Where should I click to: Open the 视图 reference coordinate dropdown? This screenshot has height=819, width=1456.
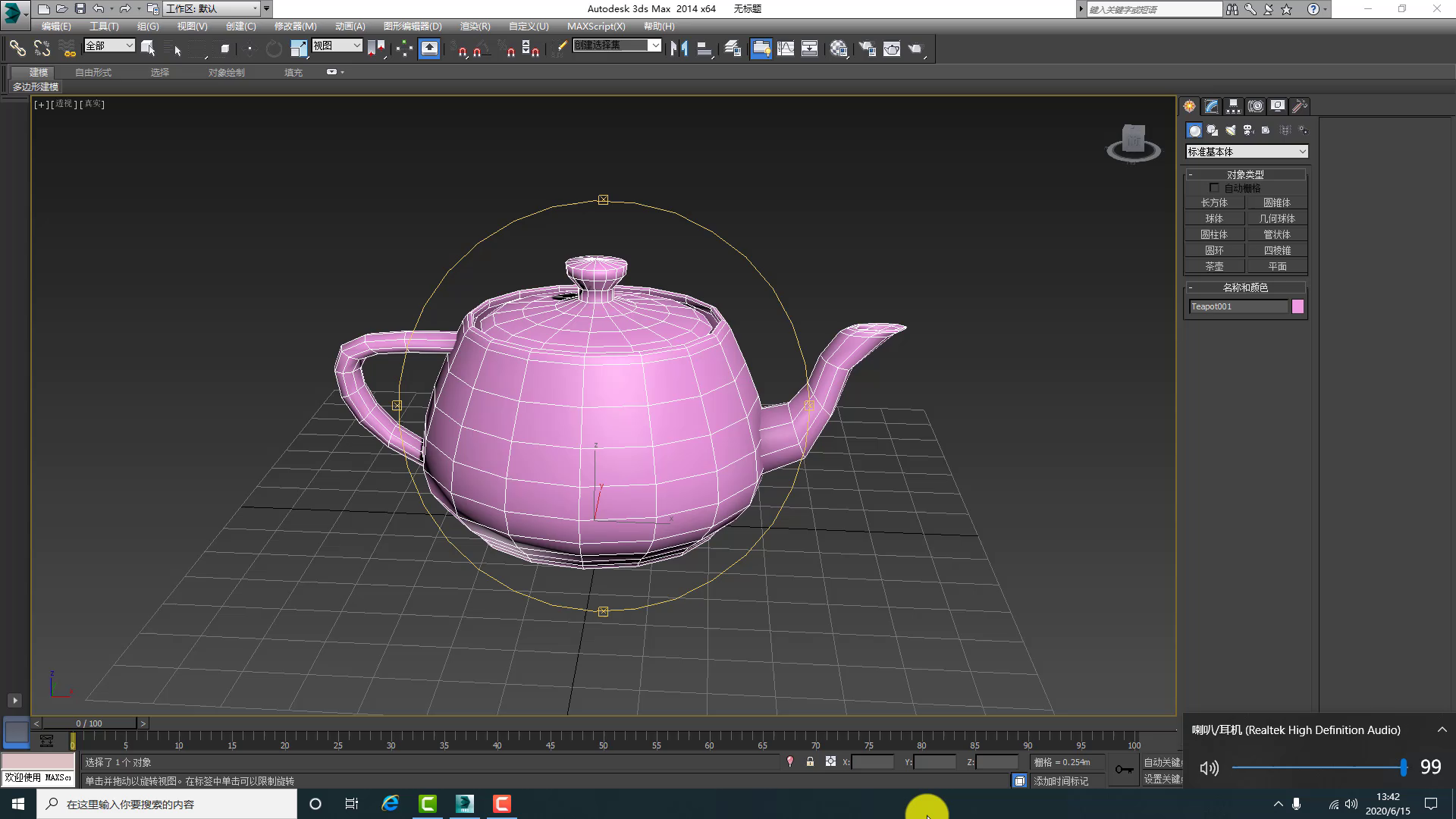[337, 45]
